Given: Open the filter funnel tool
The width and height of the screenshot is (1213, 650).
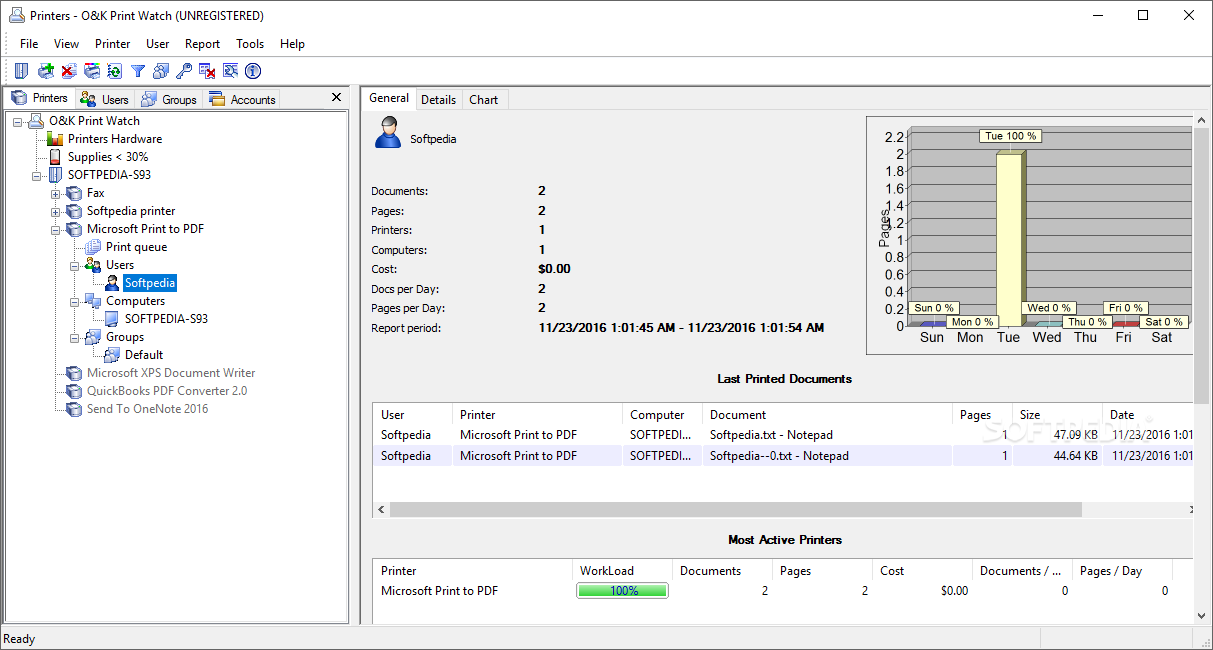Looking at the screenshot, I should (x=138, y=71).
